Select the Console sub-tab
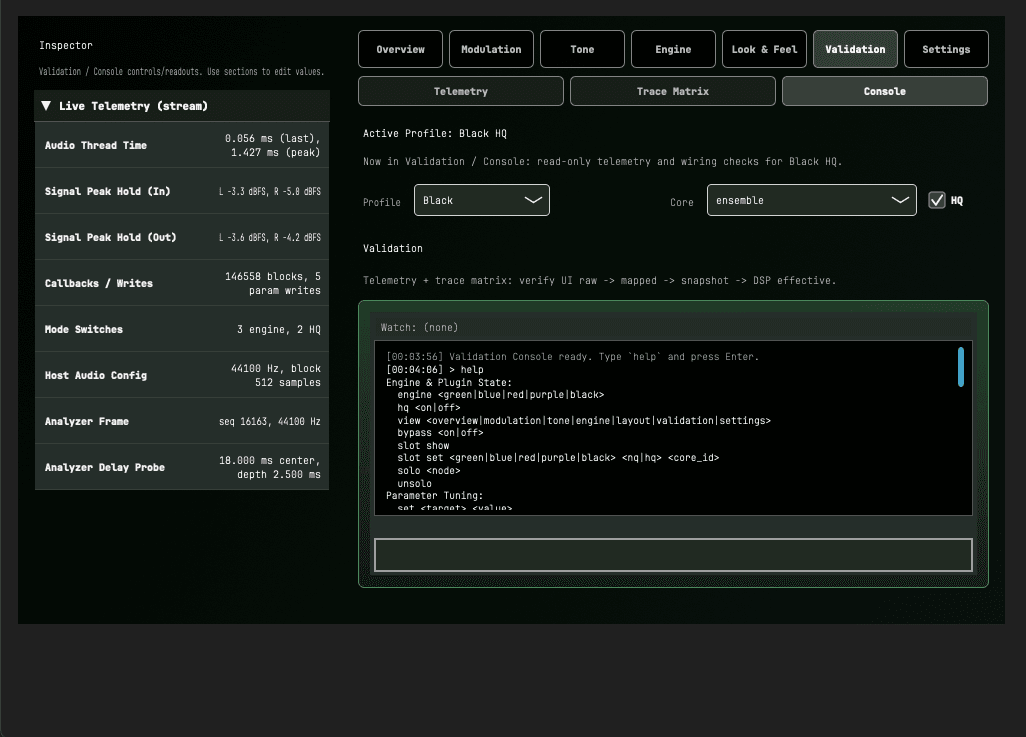This screenshot has width=1026, height=737. [x=884, y=90]
